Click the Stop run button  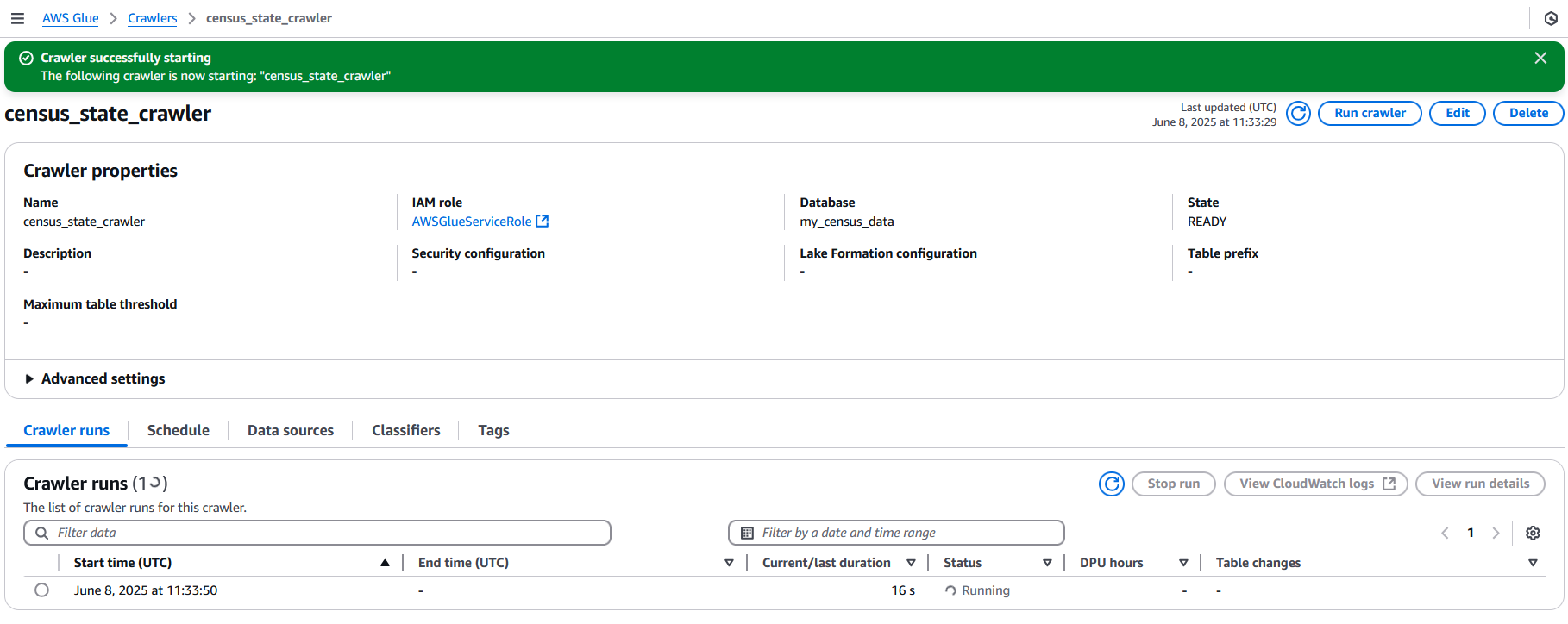[1173, 484]
